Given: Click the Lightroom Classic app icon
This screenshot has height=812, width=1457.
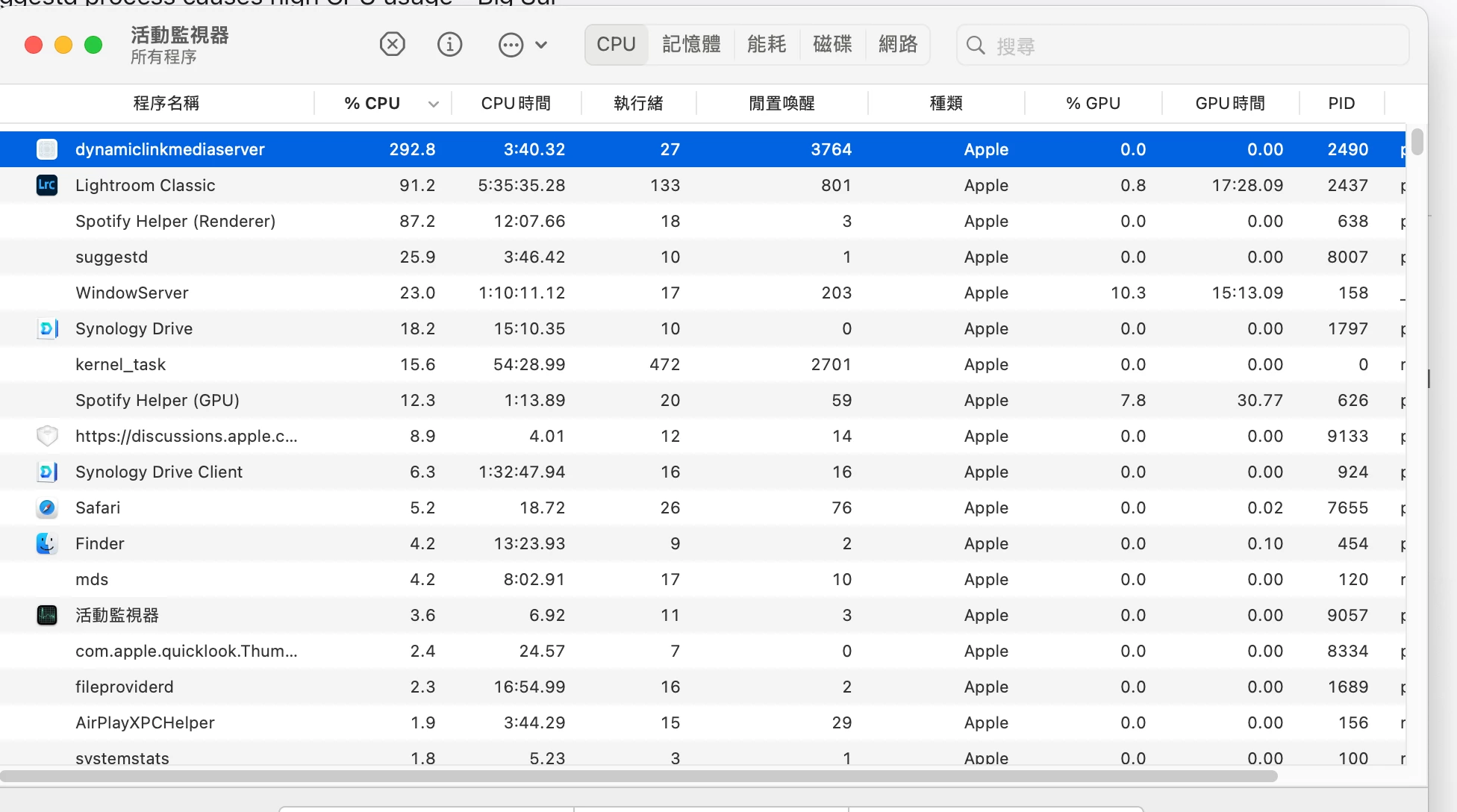Looking at the screenshot, I should (x=47, y=185).
